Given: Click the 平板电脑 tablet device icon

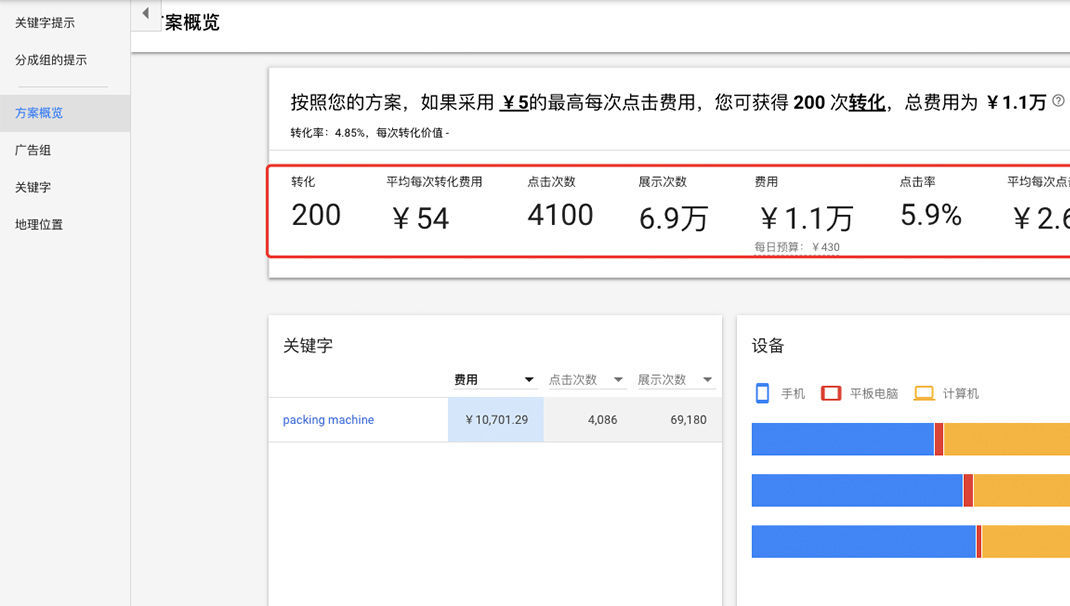Looking at the screenshot, I should pos(830,393).
